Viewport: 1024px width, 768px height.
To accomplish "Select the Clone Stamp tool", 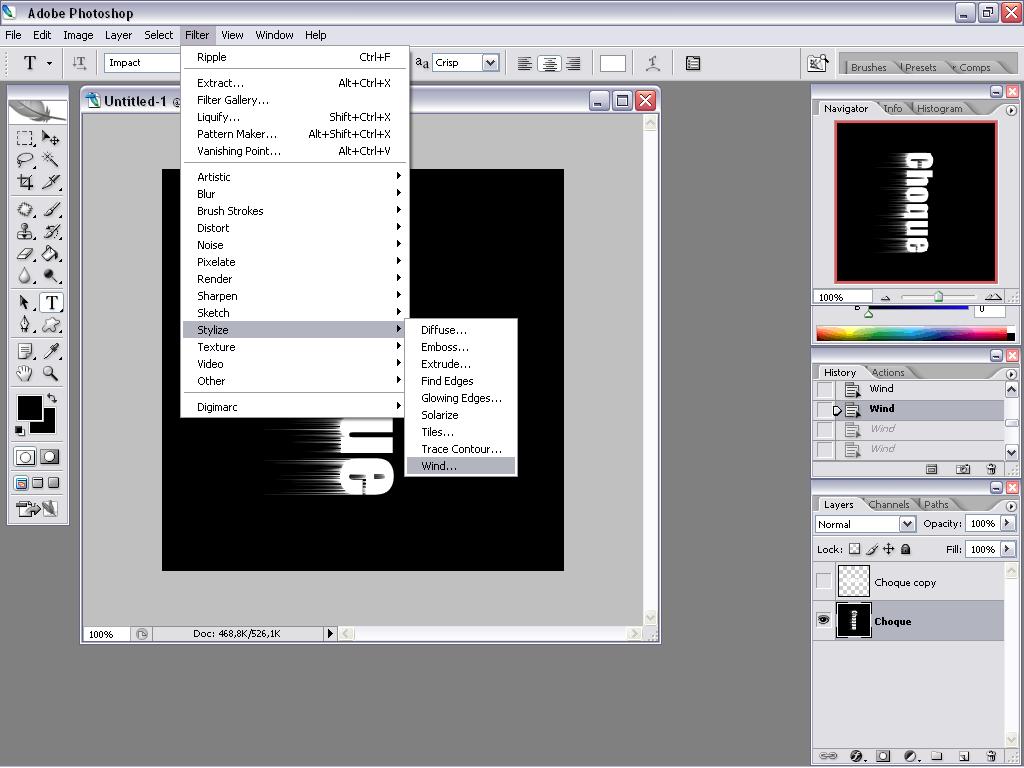I will [x=25, y=231].
